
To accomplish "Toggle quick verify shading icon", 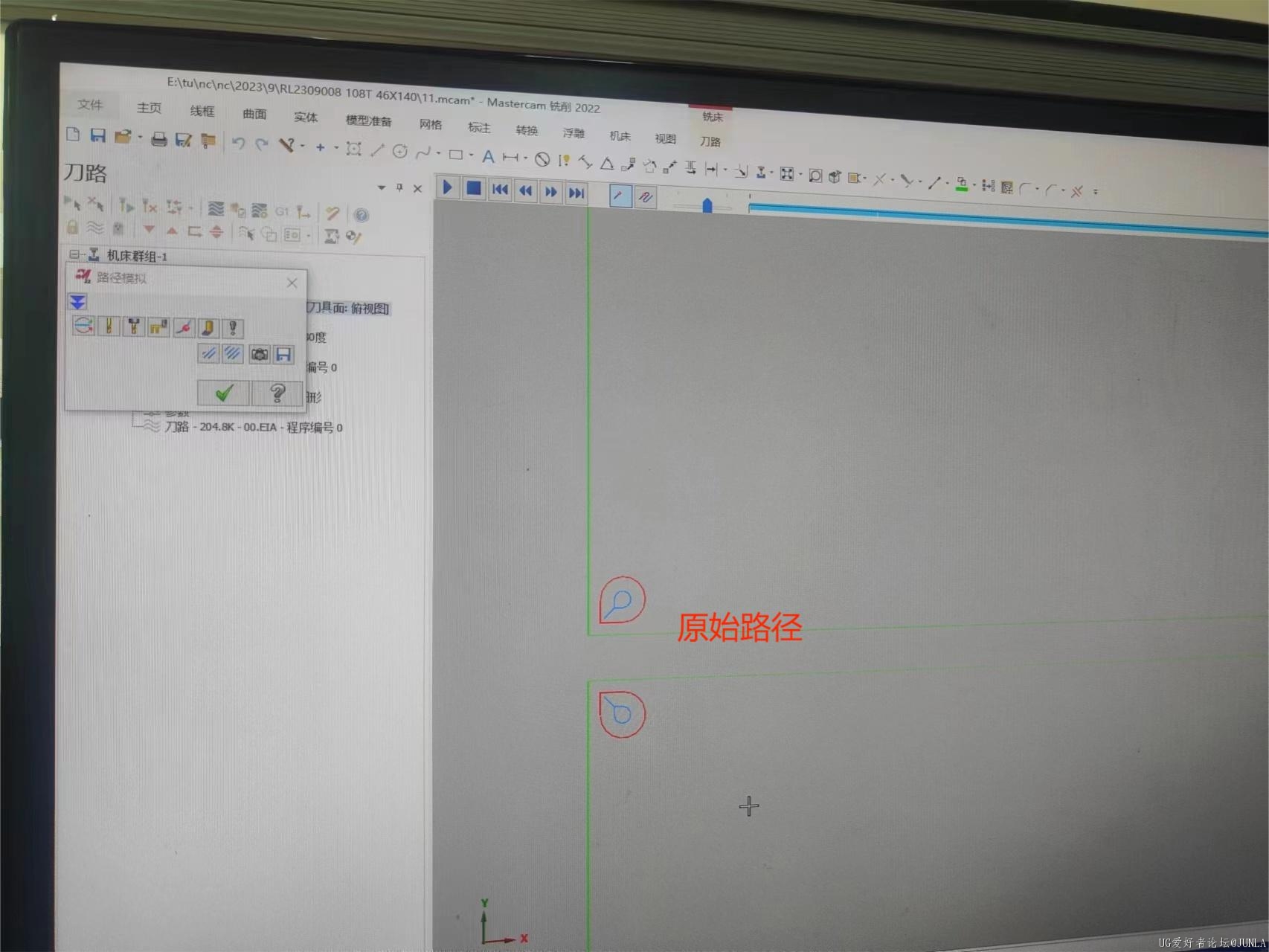I will pos(209,328).
